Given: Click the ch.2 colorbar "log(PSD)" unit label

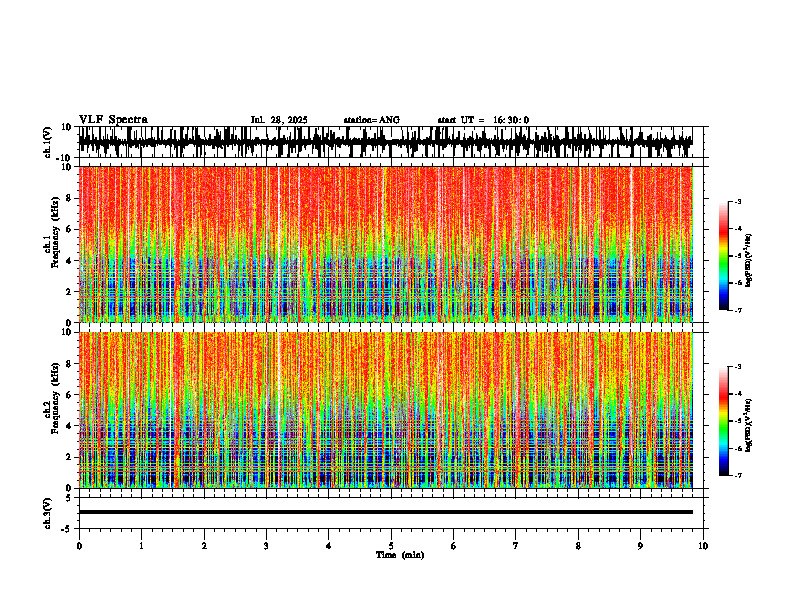Looking at the screenshot, I should (x=749, y=425).
